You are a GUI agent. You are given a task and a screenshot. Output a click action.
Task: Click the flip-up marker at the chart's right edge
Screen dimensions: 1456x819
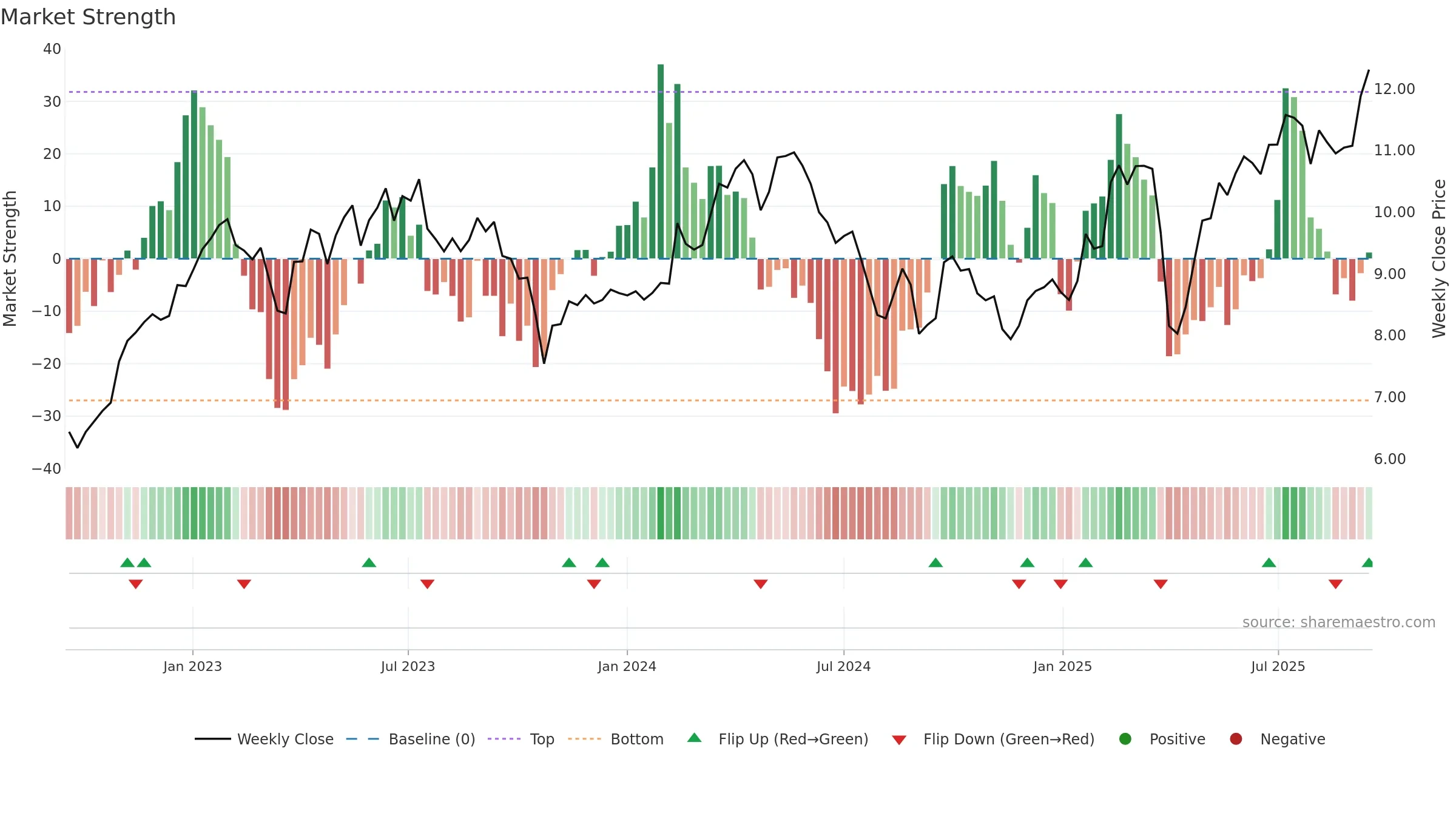pos(1367,562)
